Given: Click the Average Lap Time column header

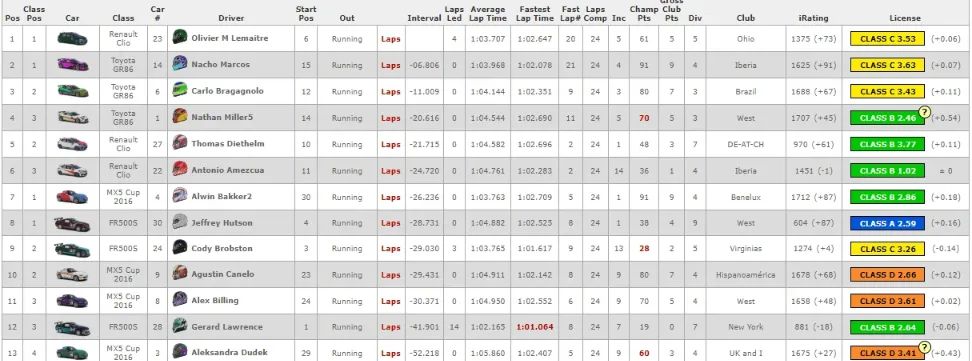Looking at the screenshot, I should 487,14.
